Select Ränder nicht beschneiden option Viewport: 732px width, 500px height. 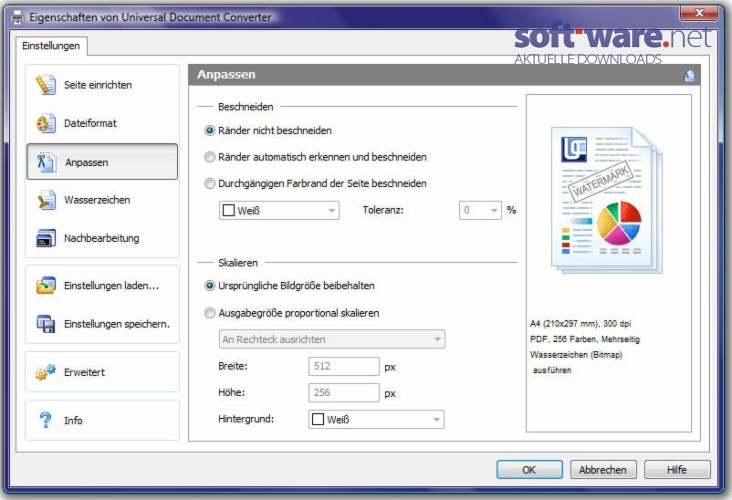coord(268,131)
